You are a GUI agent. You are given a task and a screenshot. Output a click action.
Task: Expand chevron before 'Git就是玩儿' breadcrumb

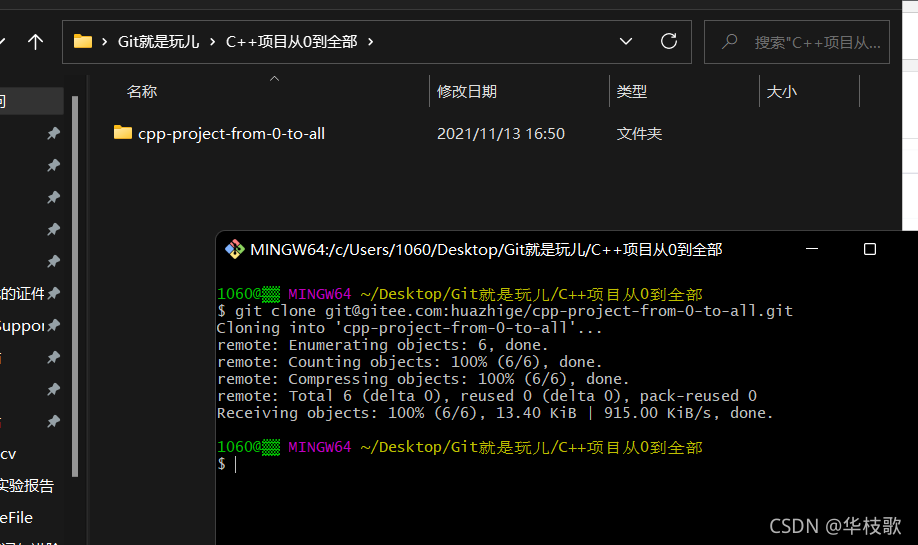click(104, 42)
